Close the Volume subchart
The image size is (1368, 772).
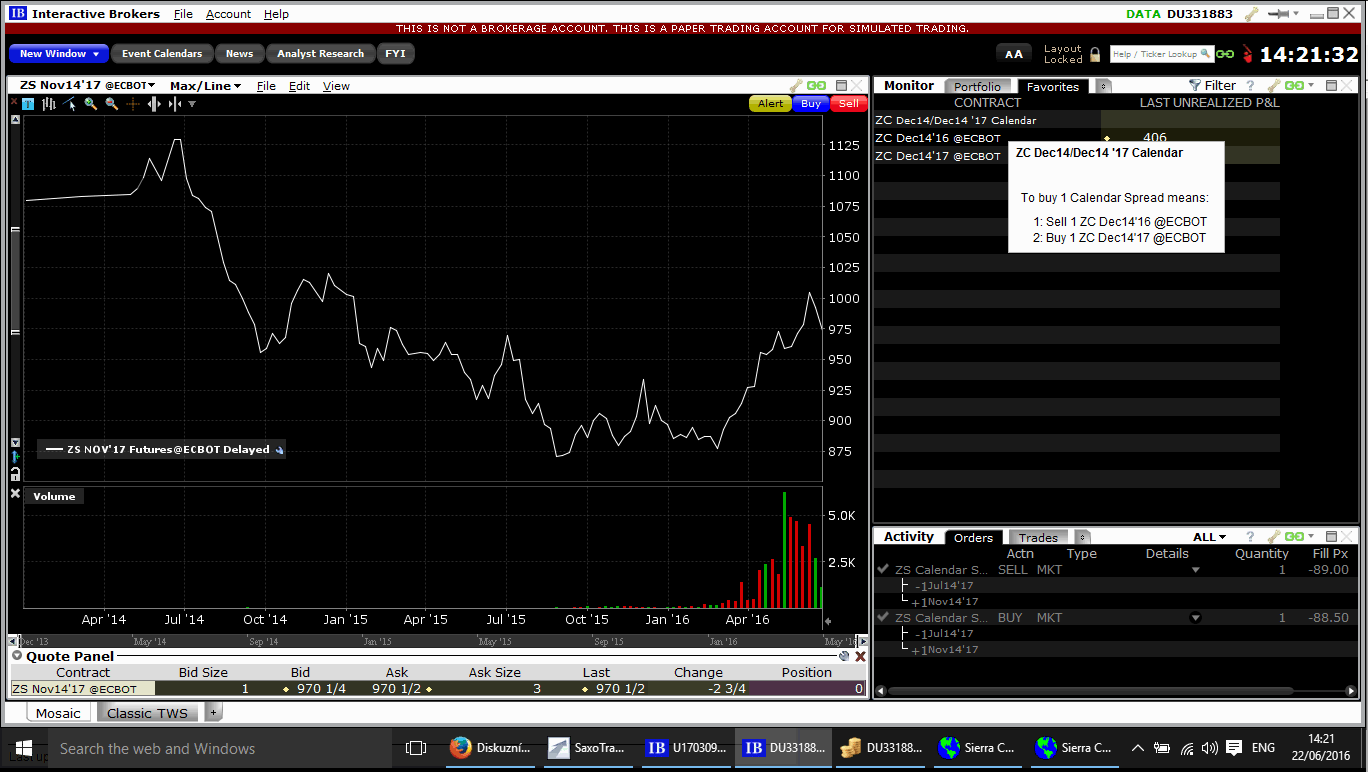click(15, 494)
